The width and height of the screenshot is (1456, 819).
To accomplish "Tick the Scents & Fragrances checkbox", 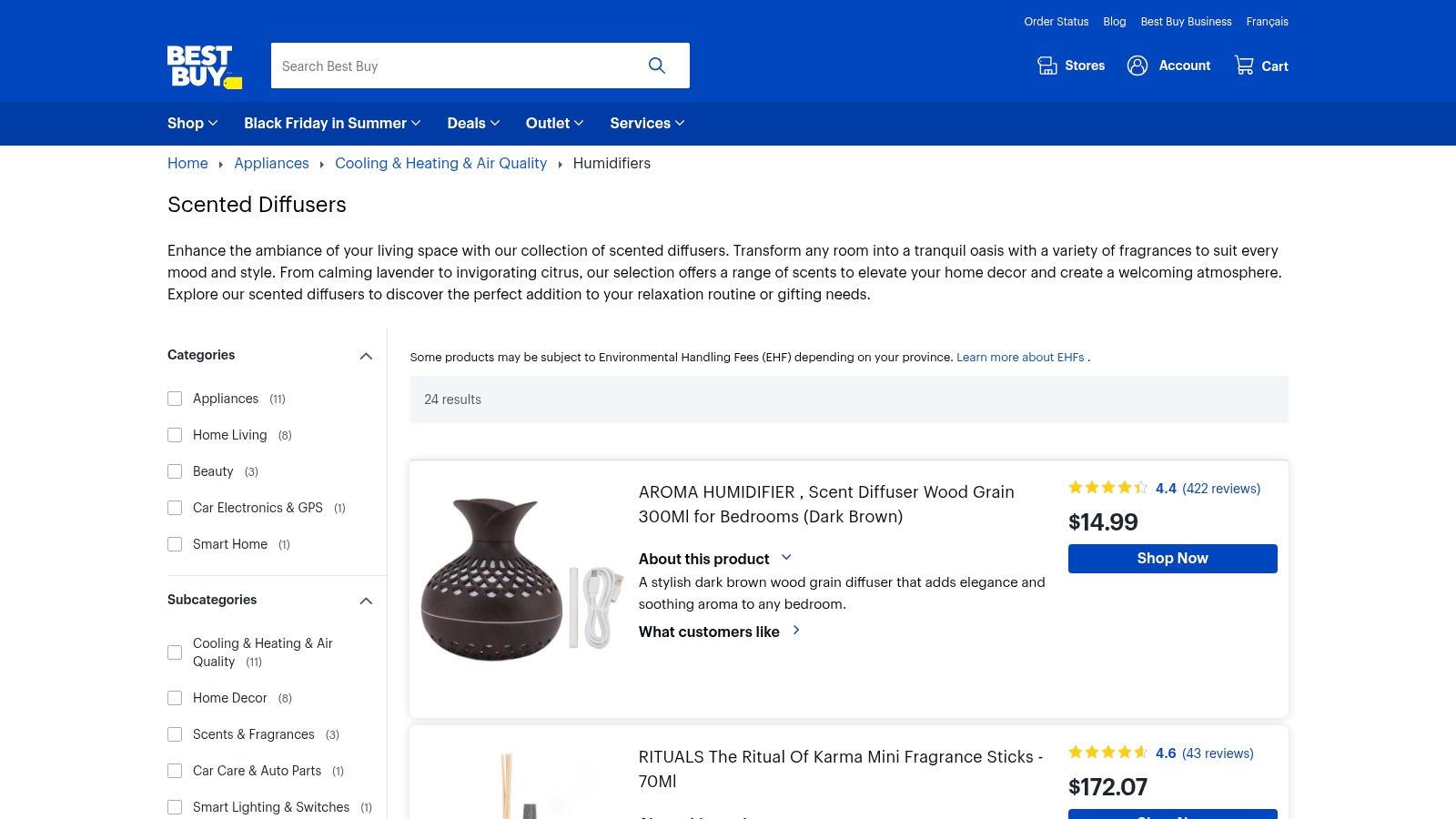I will (175, 734).
